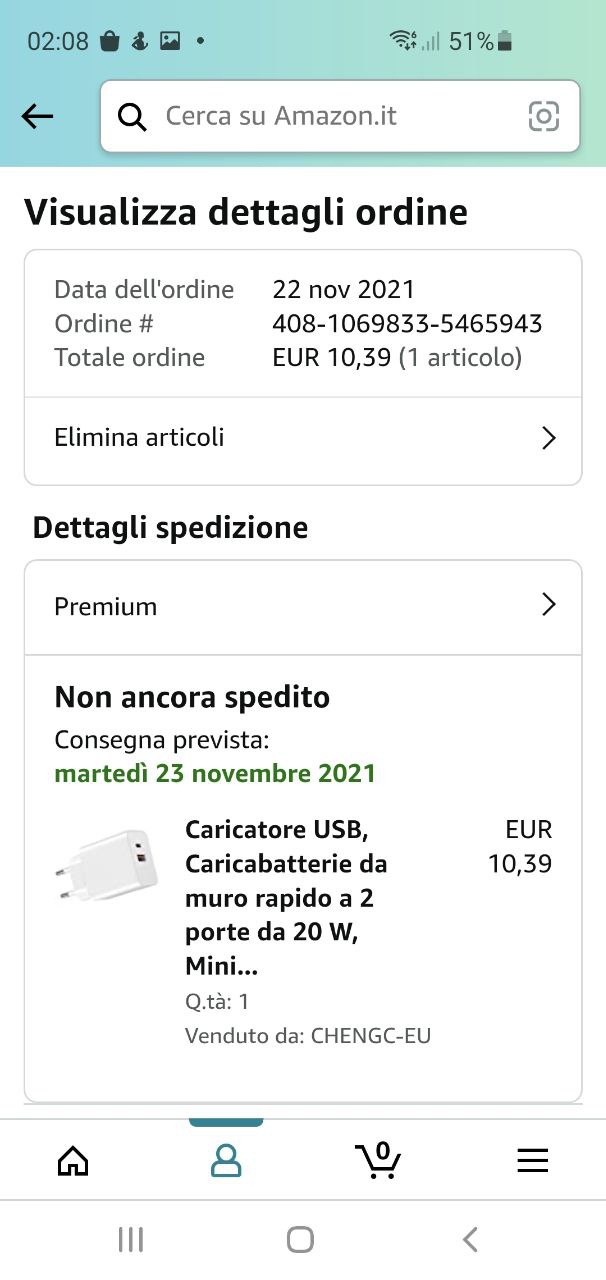Go to the Home tab icon

coord(73,1160)
